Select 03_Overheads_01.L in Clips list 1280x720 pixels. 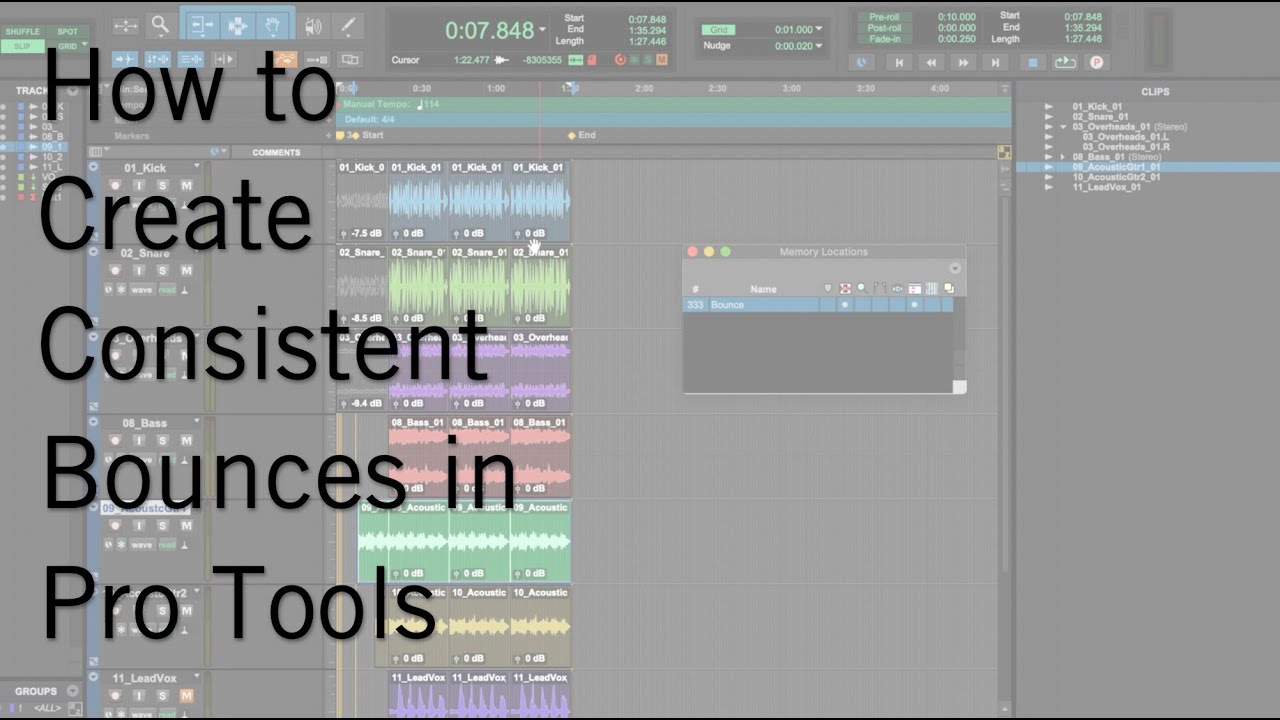[1125, 137]
